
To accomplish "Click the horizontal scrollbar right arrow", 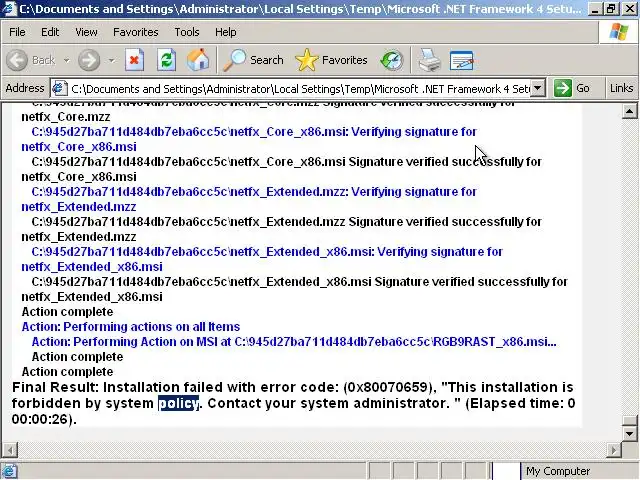I will point(613,450).
